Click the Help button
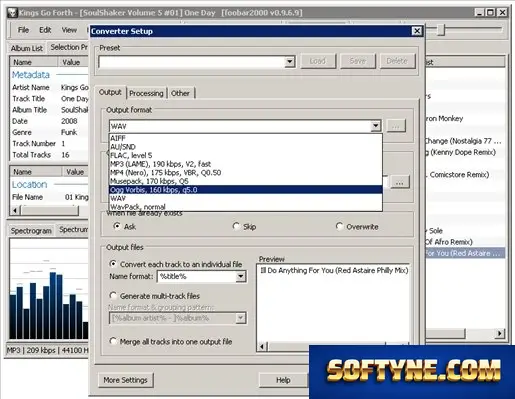 [283, 380]
